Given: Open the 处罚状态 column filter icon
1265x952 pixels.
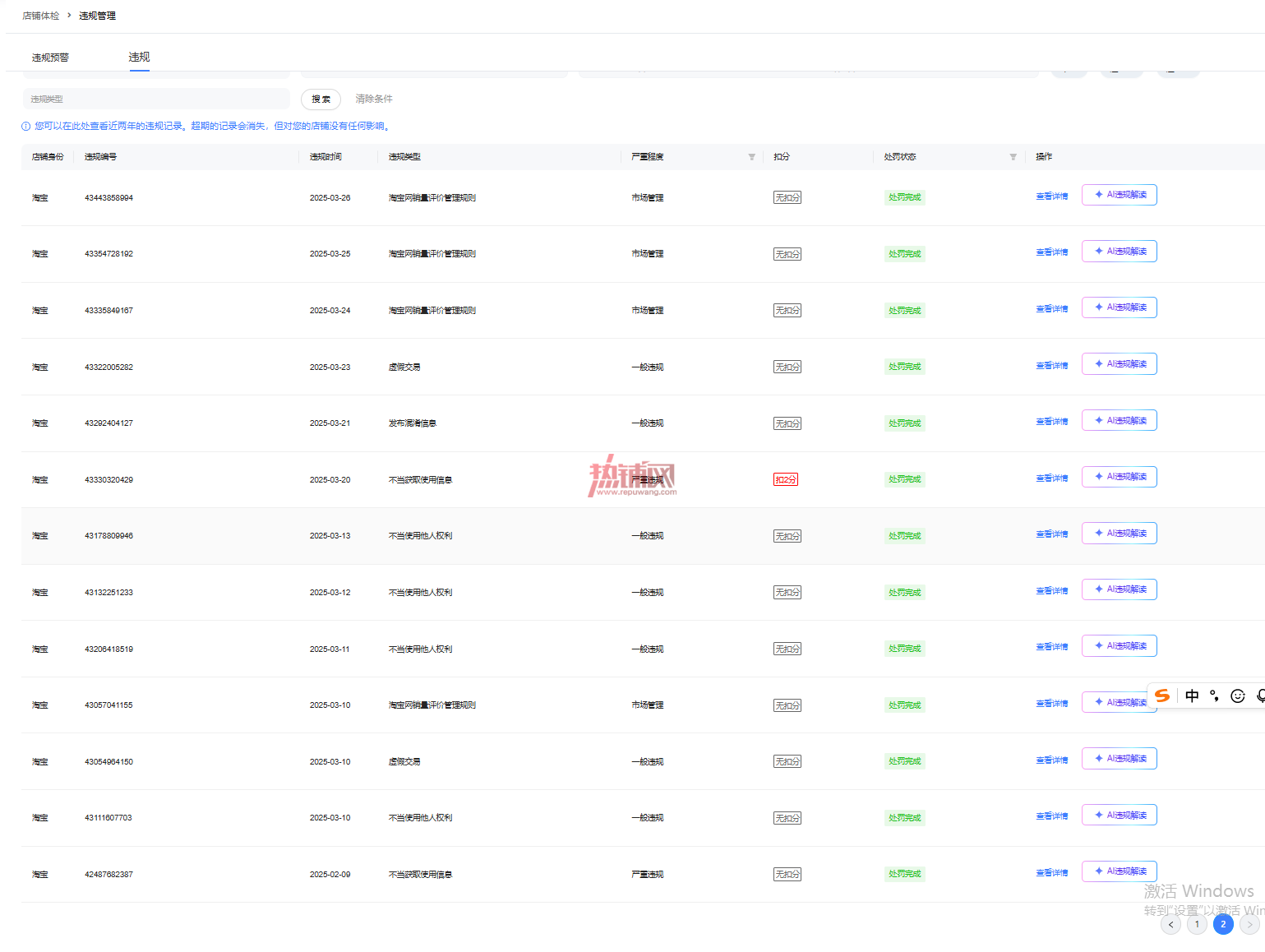Looking at the screenshot, I should [1013, 157].
